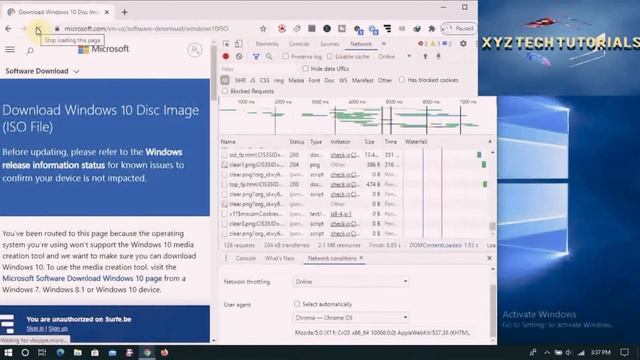This screenshot has height=360, width=640.
Task: Sort requests by the Status column header
Action: pos(297,142)
